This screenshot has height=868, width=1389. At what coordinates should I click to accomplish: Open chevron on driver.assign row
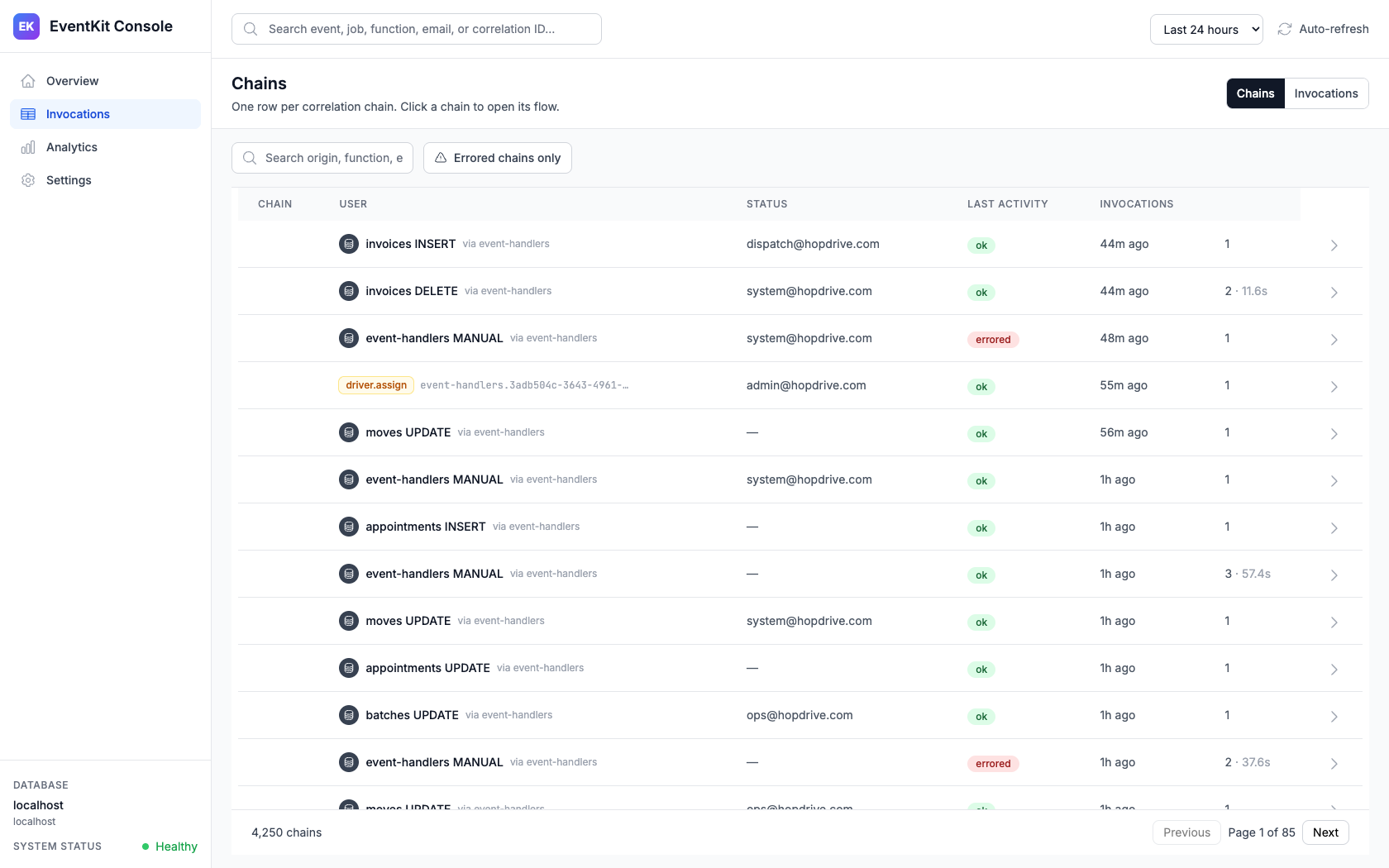(x=1334, y=387)
